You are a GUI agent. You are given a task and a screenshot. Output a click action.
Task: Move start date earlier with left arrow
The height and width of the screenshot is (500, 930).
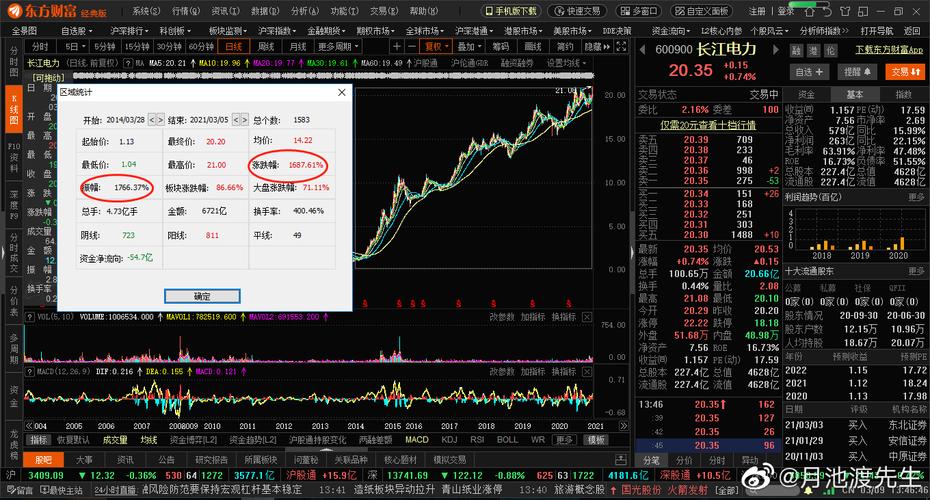(152, 120)
